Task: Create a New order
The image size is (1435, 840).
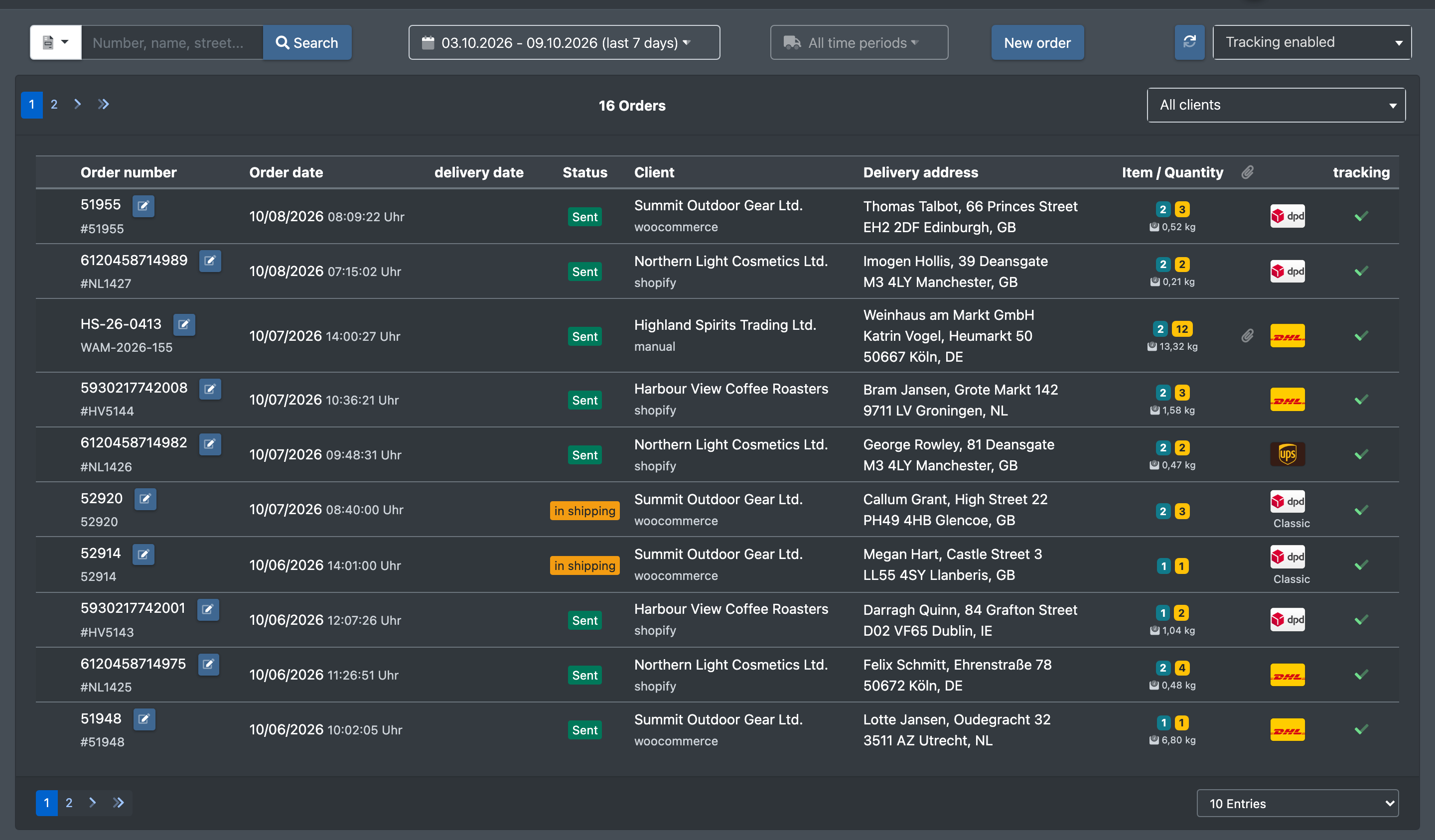Action: point(1037,42)
